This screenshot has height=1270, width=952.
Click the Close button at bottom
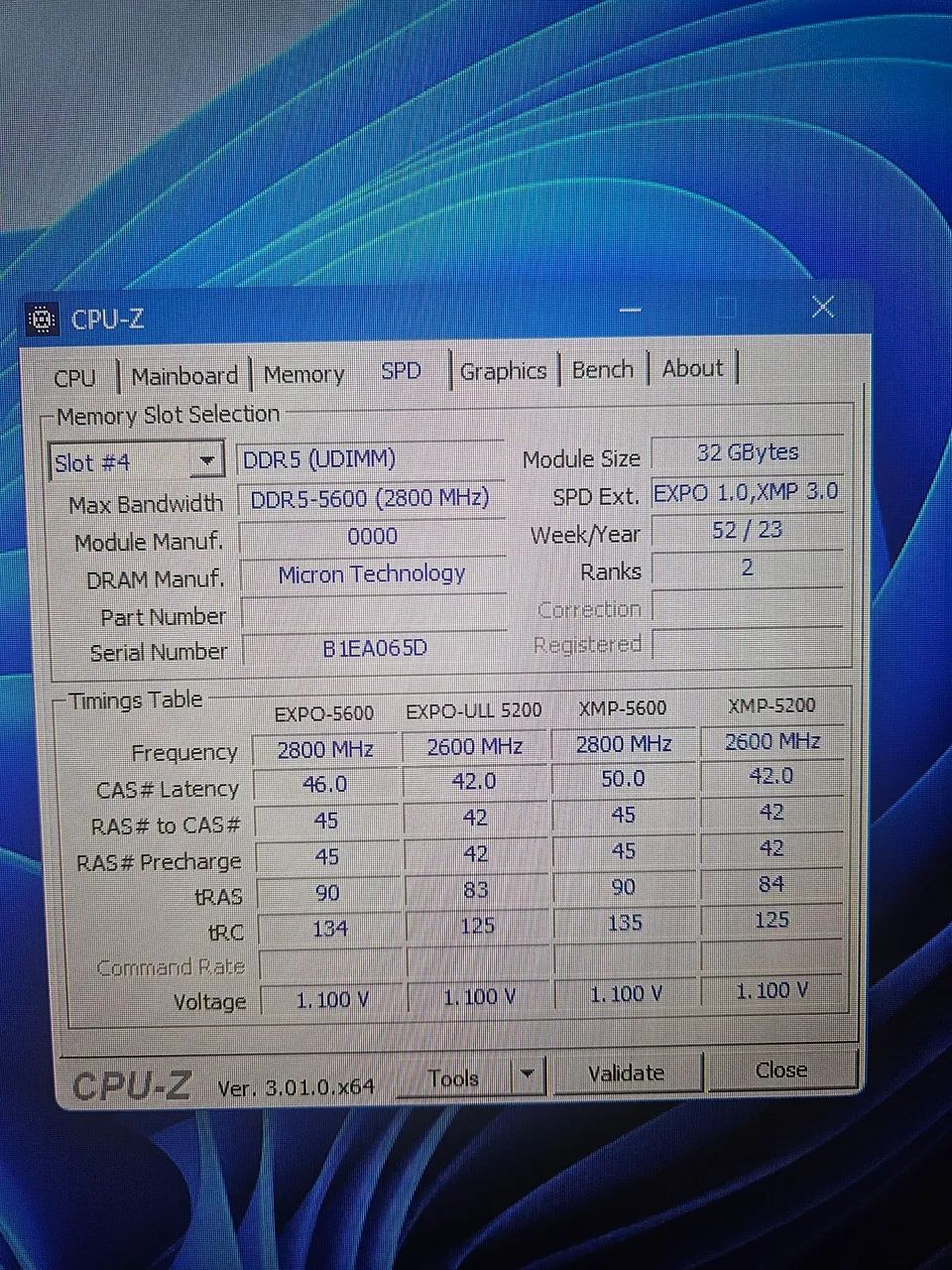tap(781, 1071)
